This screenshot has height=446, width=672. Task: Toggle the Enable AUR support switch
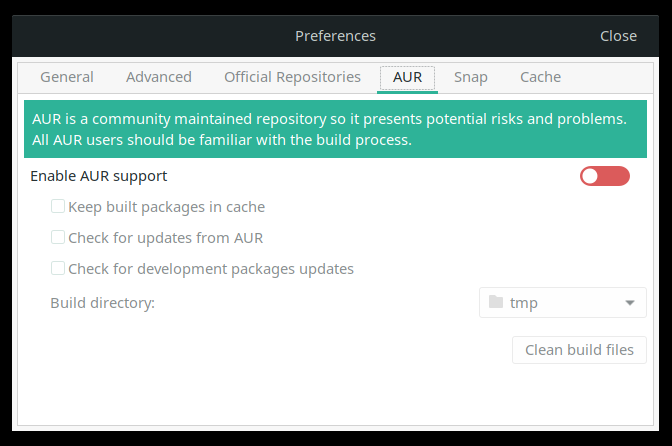pyautogui.click(x=605, y=176)
